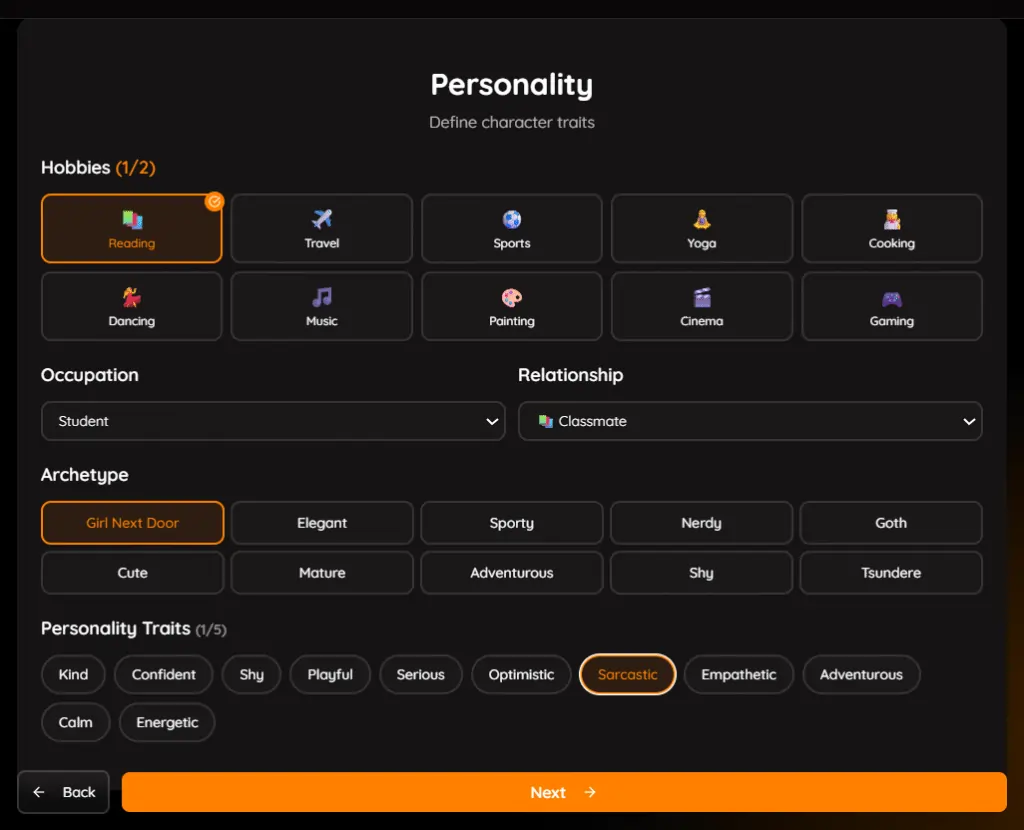Click the left arrow in Back button
Screen dimensions: 1024x830
pos(39,792)
